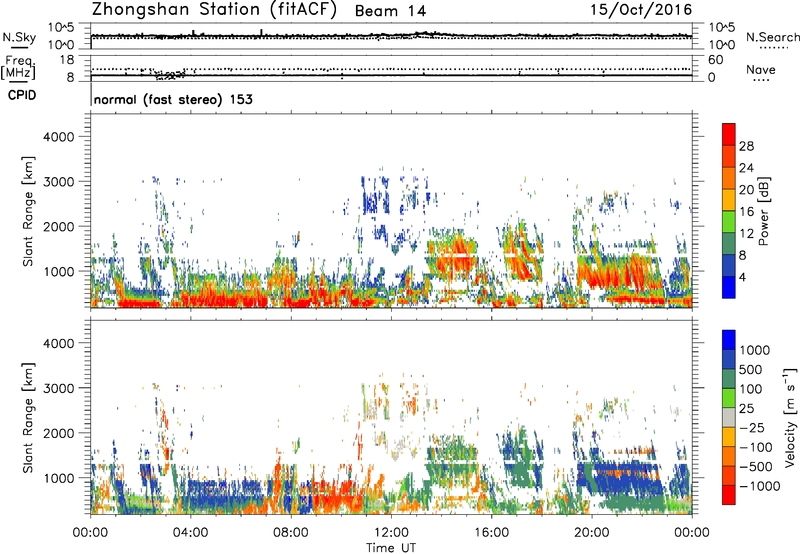Click the '-25' velocity colorbar label
This screenshot has height=554, width=800.
(751, 427)
